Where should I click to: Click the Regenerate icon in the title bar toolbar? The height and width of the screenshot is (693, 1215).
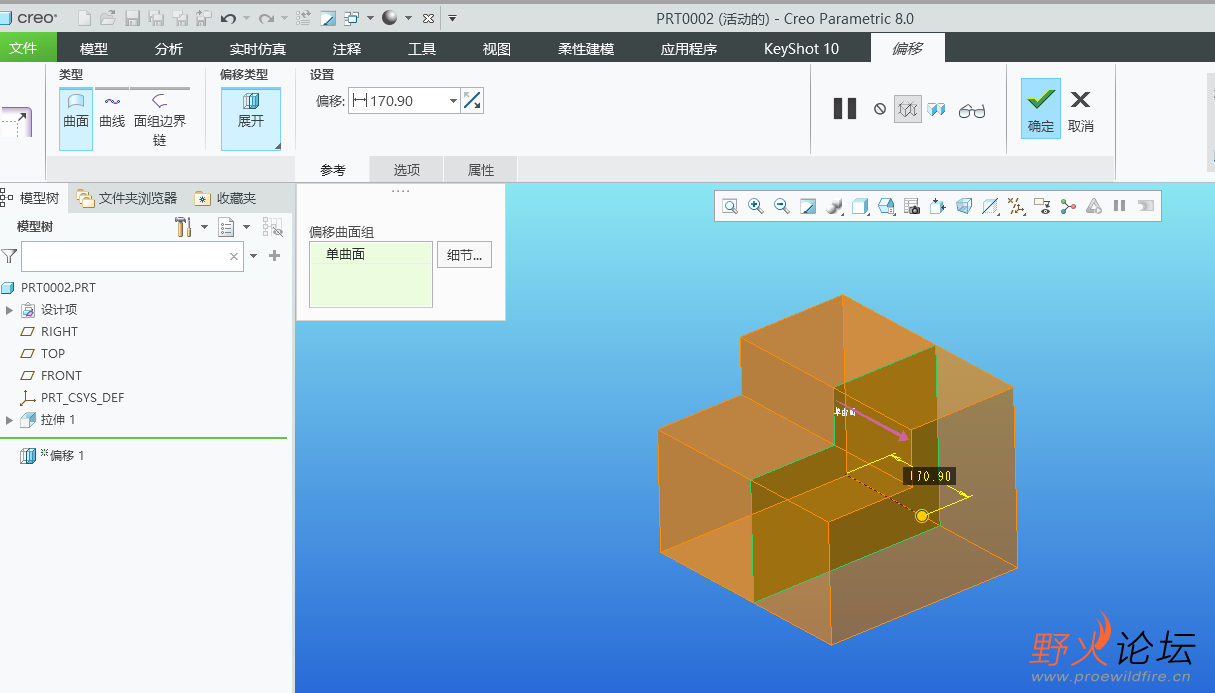point(303,18)
